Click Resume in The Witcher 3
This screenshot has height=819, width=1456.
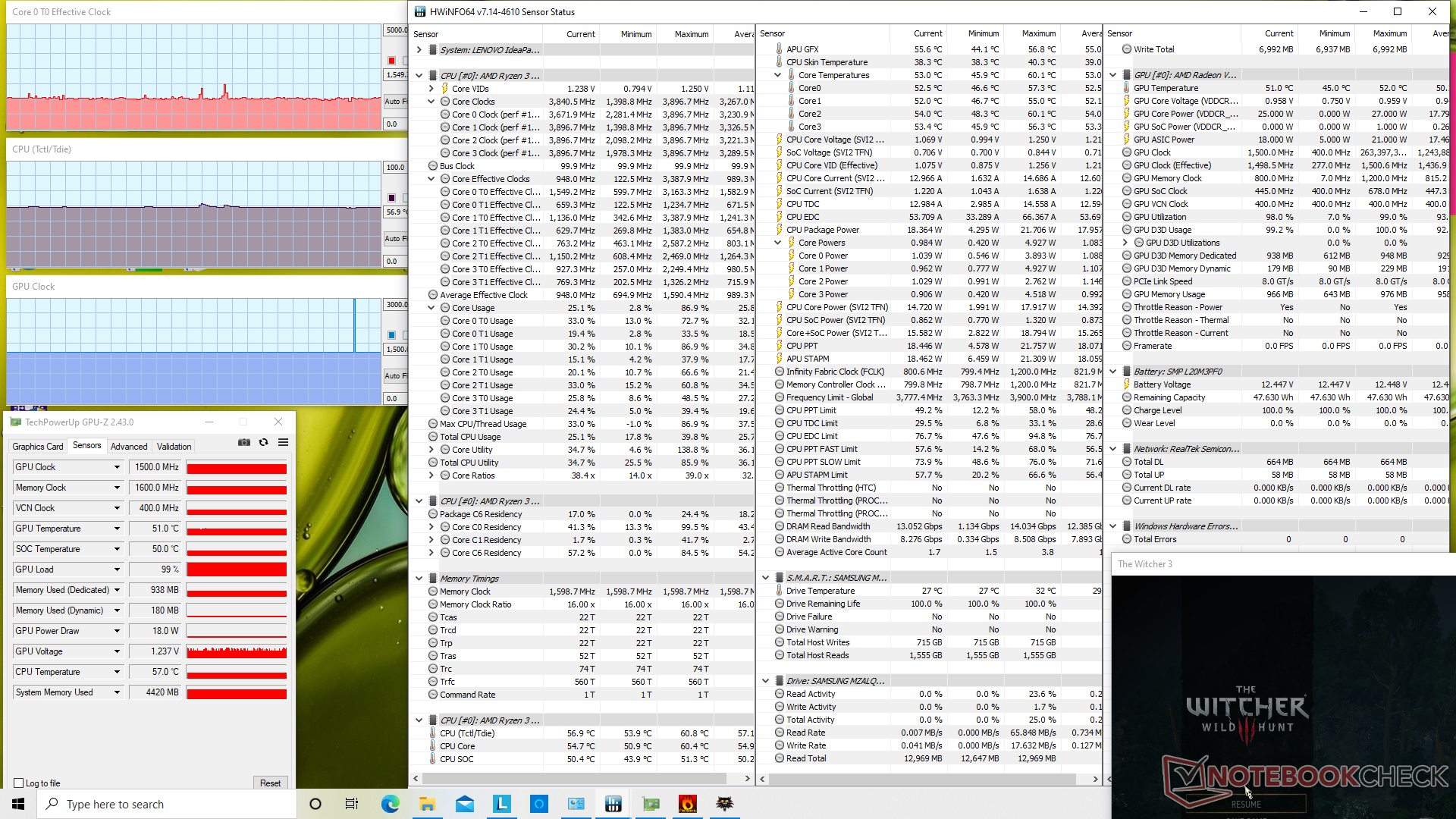[x=1246, y=805]
